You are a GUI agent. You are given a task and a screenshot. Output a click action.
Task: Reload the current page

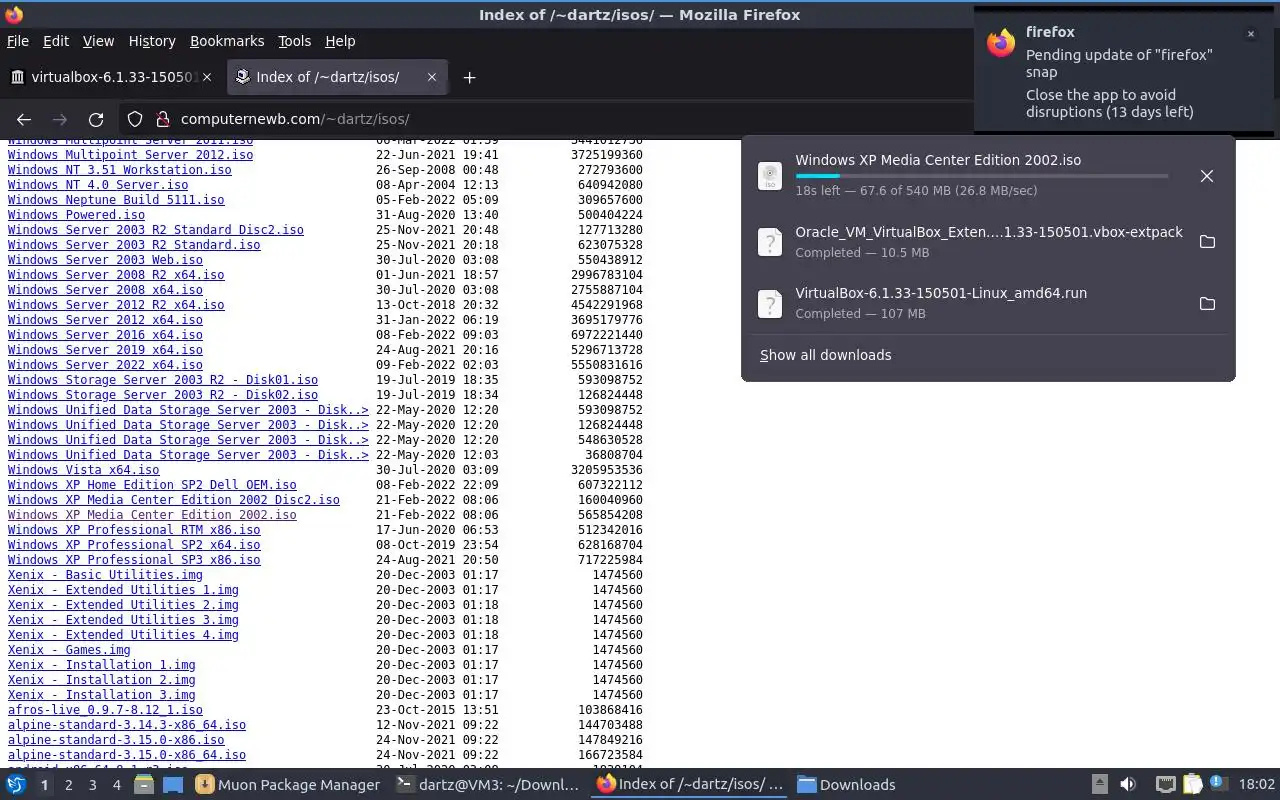[x=96, y=119]
